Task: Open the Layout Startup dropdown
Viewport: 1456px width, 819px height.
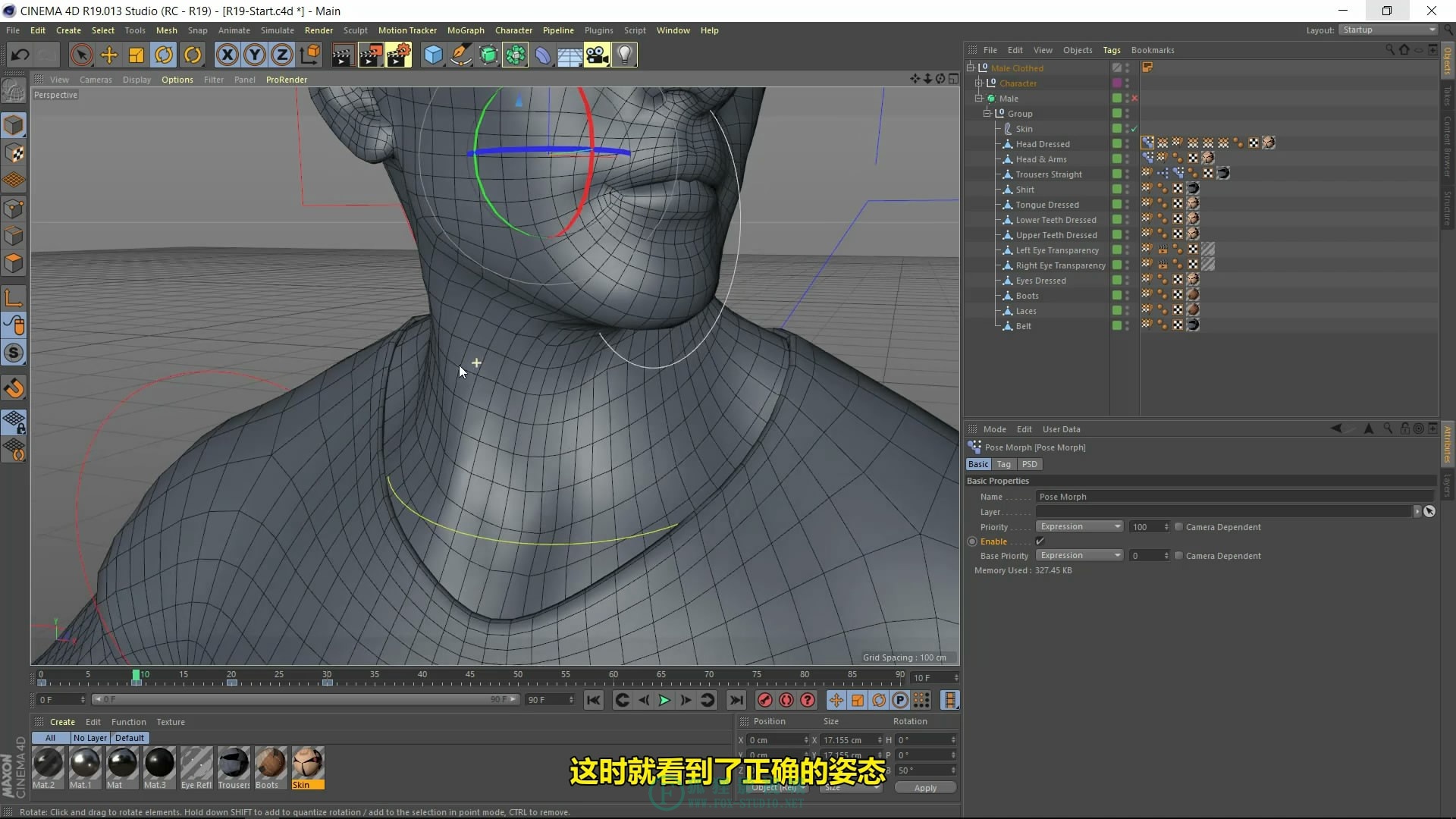Action: coord(1389,30)
